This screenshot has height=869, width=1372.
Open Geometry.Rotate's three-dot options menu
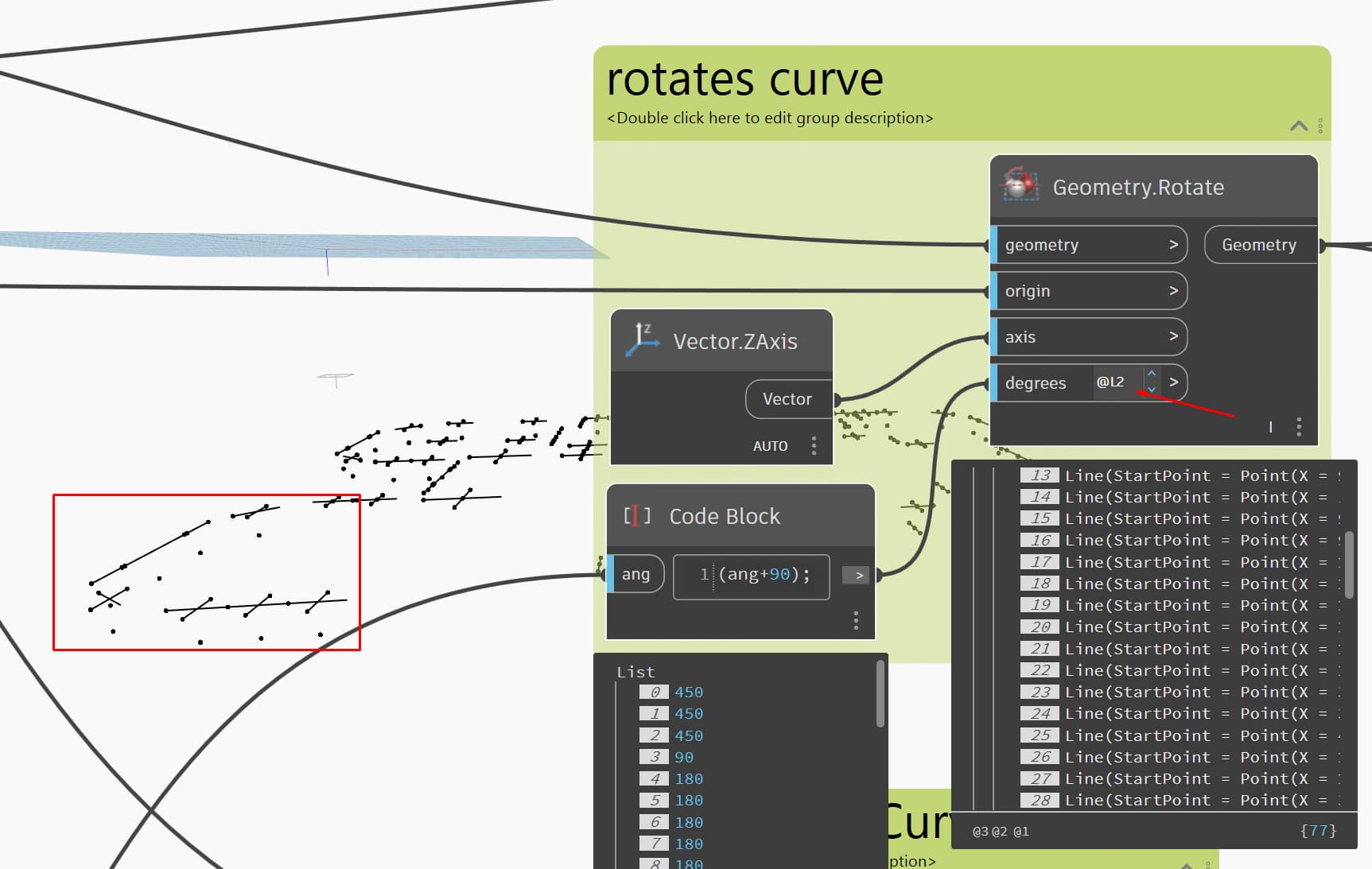coord(1298,427)
